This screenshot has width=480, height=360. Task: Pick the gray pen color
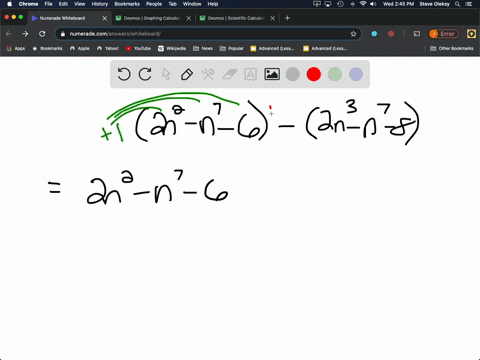tap(293, 74)
